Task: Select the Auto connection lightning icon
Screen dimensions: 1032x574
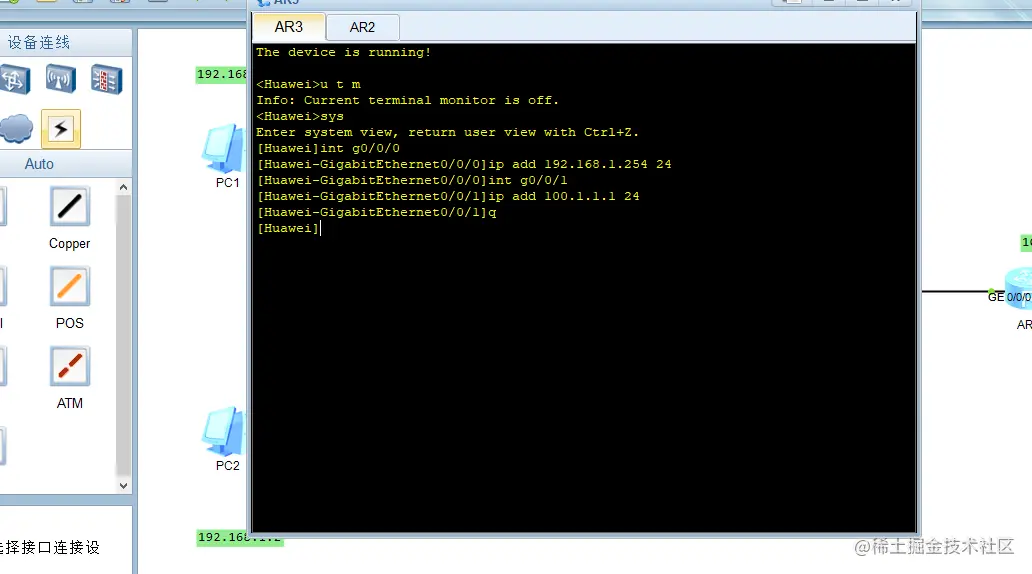Action: pyautogui.click(x=61, y=128)
